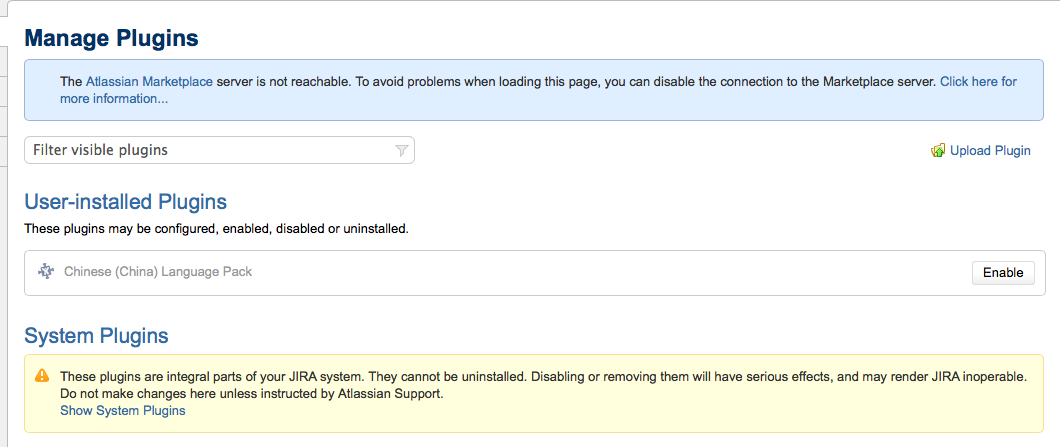Screen dimensions: 1060x447
Task: Focus the Filter visible plugins field
Action: (x=210, y=150)
